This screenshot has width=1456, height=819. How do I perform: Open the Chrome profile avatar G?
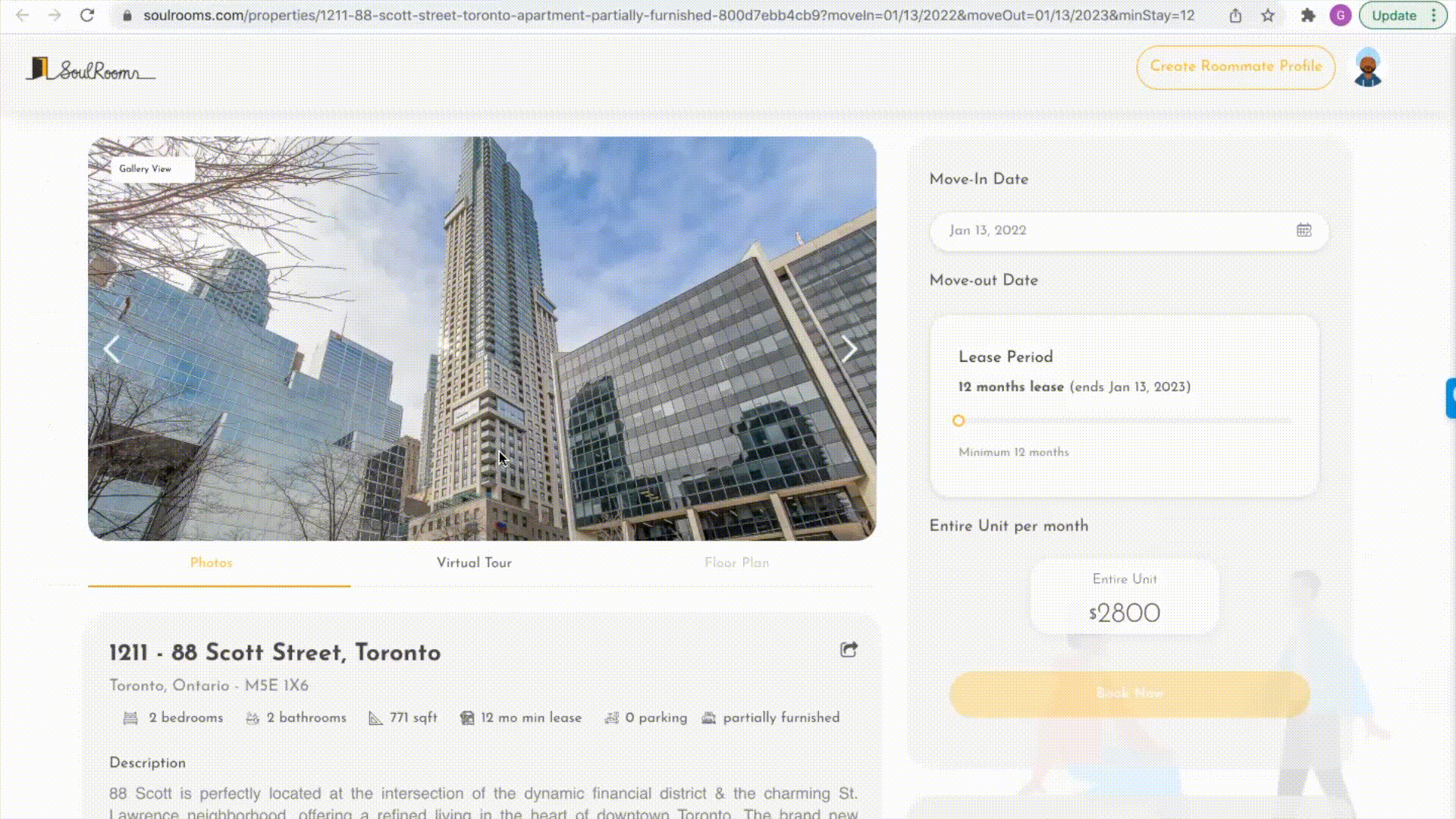[x=1340, y=15]
